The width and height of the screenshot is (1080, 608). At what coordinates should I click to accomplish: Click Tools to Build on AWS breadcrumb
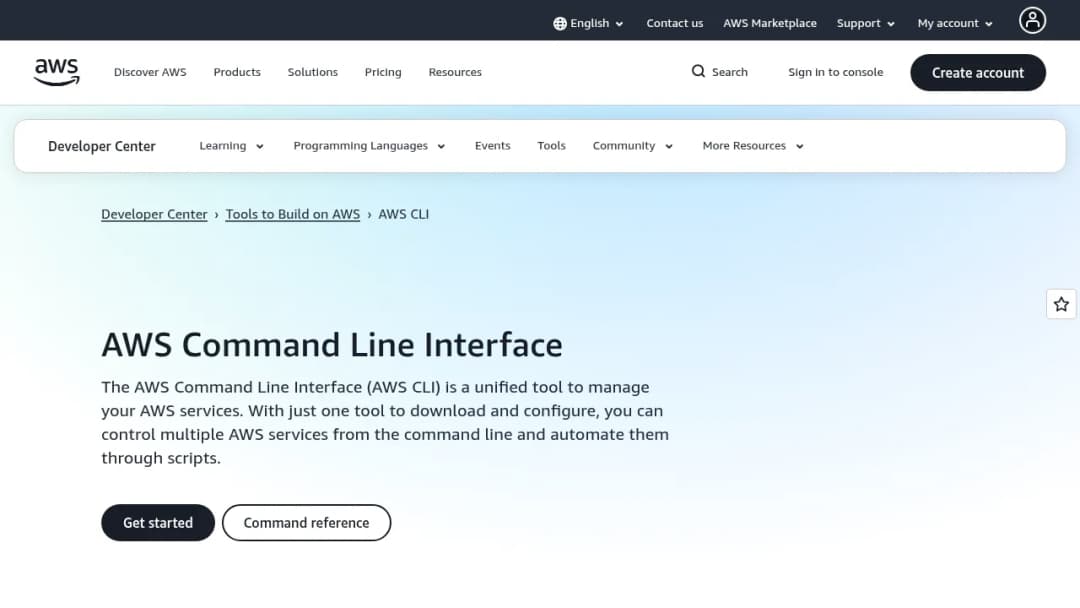(293, 214)
